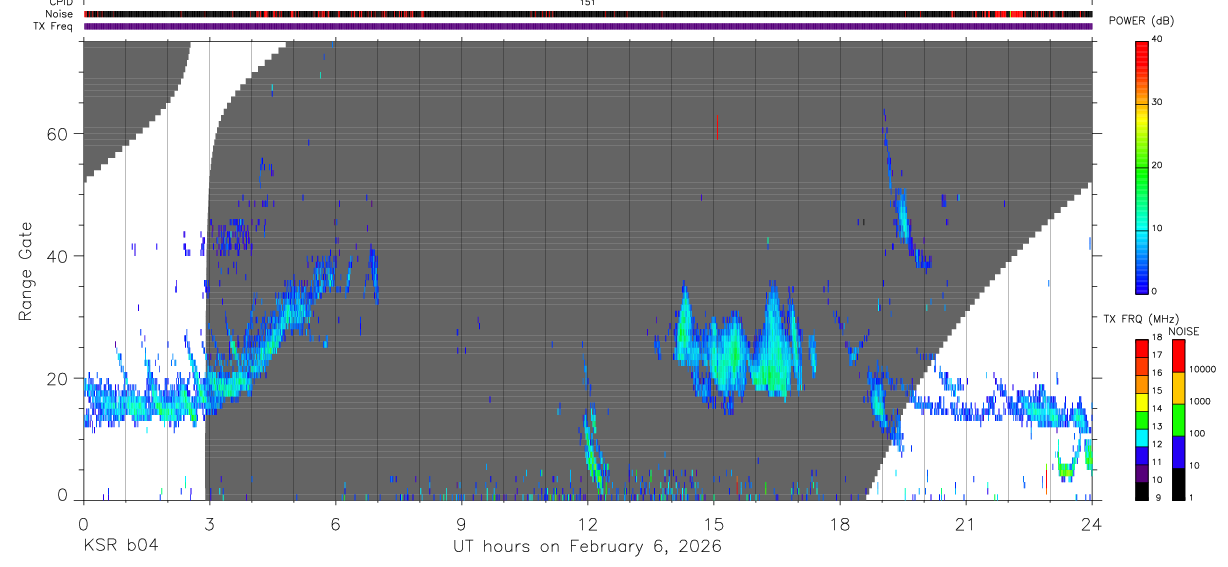Viewport: 1228px width, 567px height.
Task: Click the cyan block of TX FRQ scale
Action: pos(1141,438)
